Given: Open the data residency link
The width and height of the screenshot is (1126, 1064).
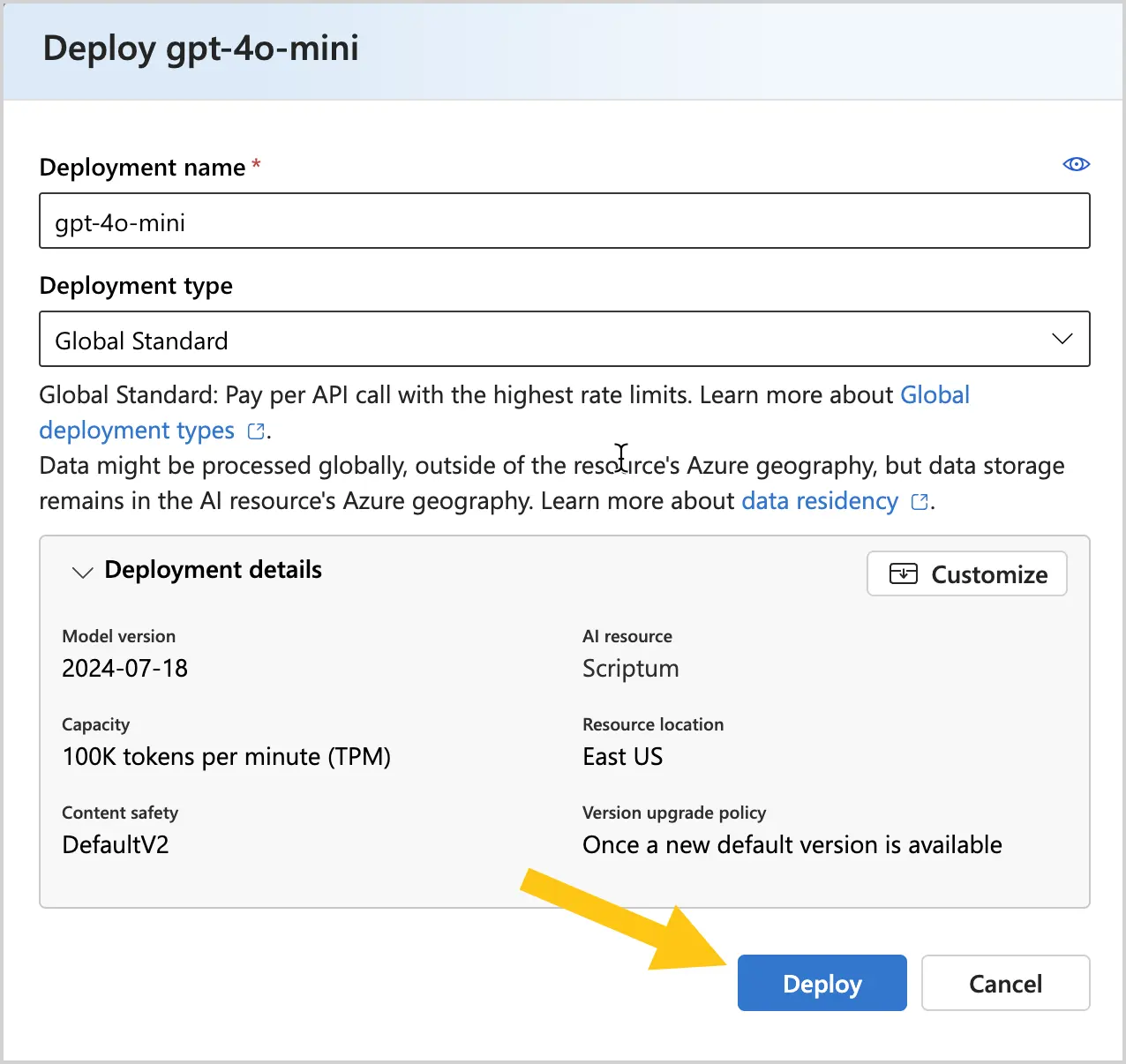Looking at the screenshot, I should click(820, 501).
